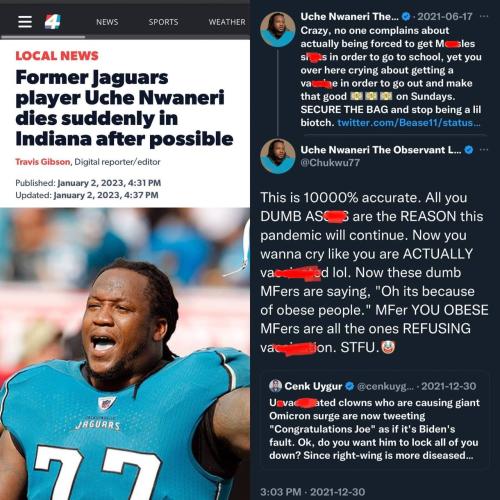Open three-dot menu on the 2021-06-17 tweet
This screenshot has height=500, width=500.
pos(484,16)
